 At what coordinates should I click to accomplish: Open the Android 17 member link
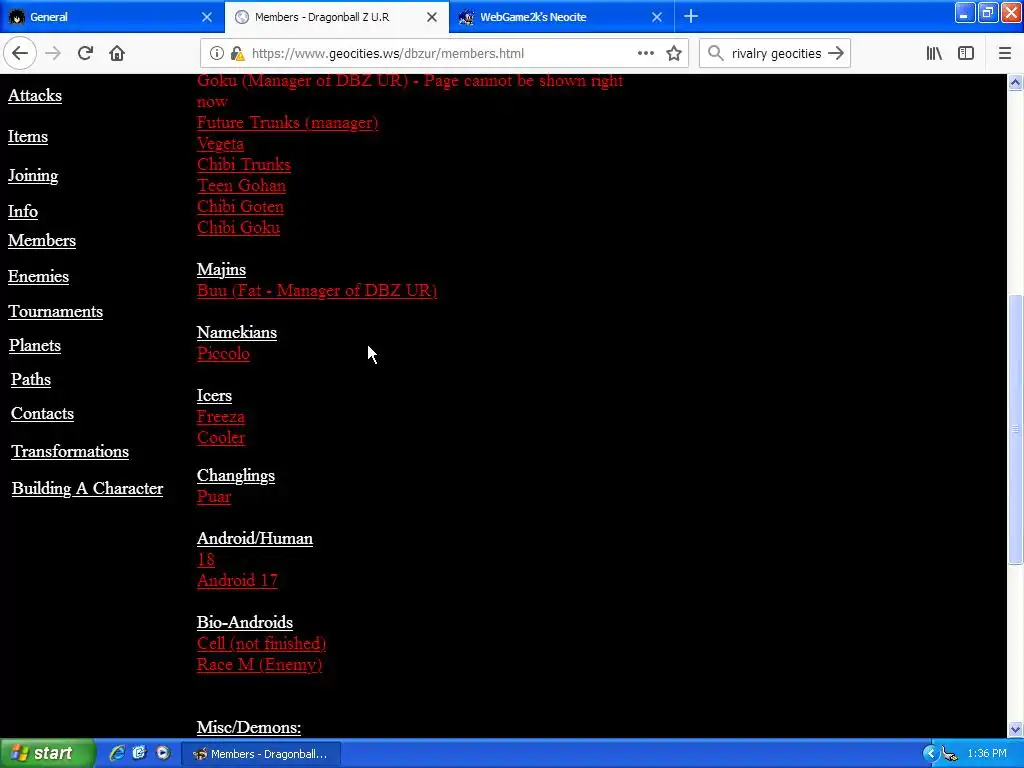click(237, 581)
